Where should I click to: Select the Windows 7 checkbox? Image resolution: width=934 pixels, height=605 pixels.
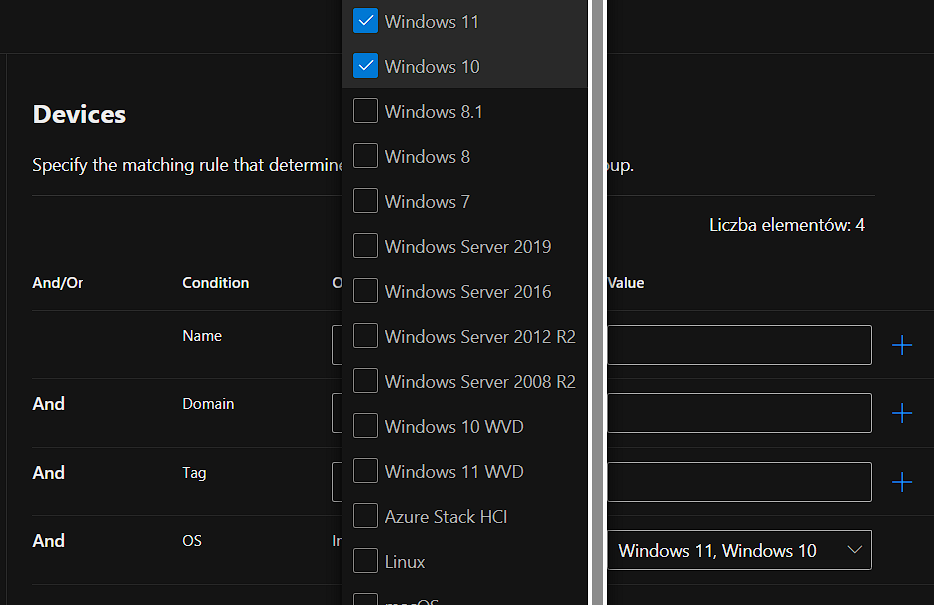[x=366, y=201]
